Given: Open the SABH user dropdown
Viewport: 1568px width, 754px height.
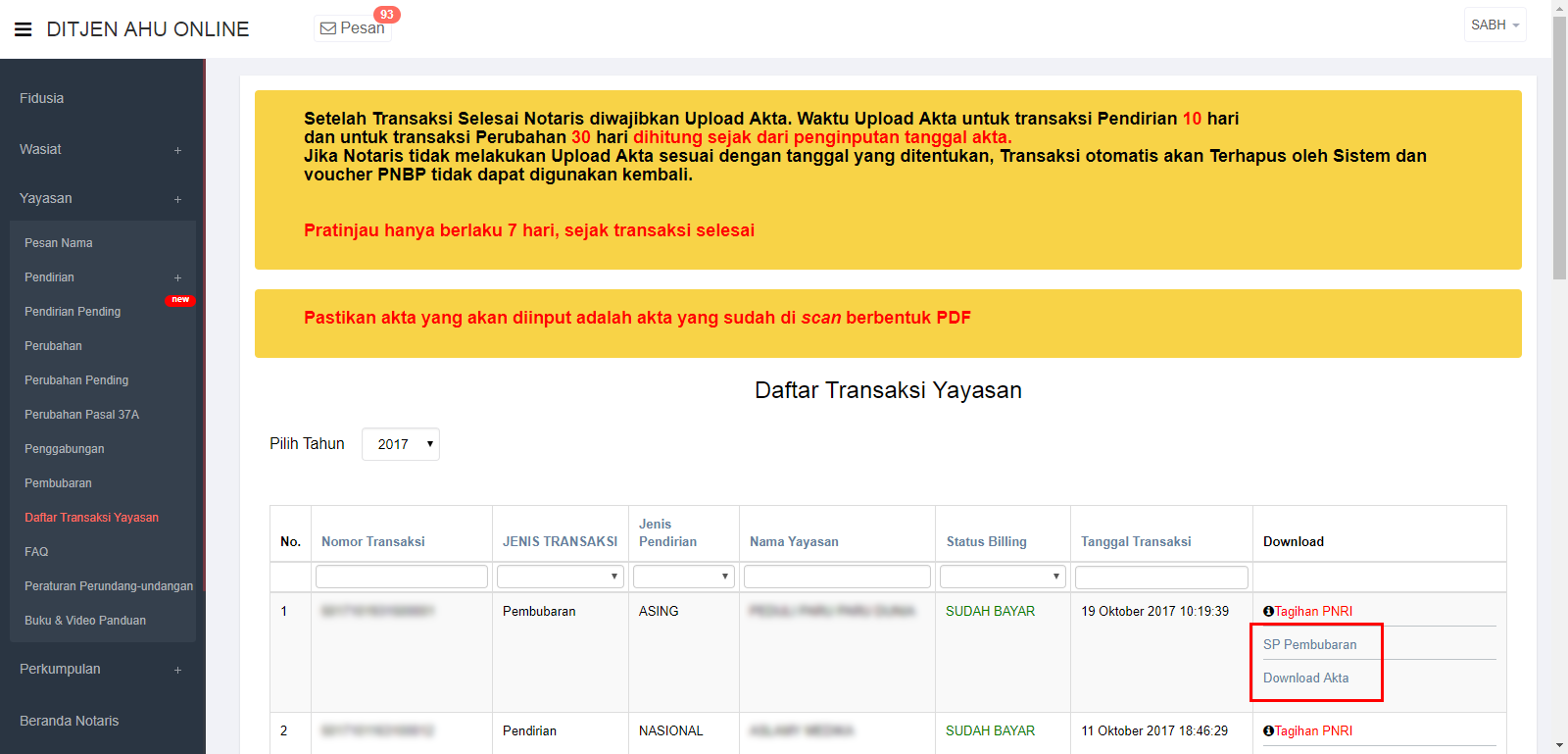Looking at the screenshot, I should (x=1494, y=25).
